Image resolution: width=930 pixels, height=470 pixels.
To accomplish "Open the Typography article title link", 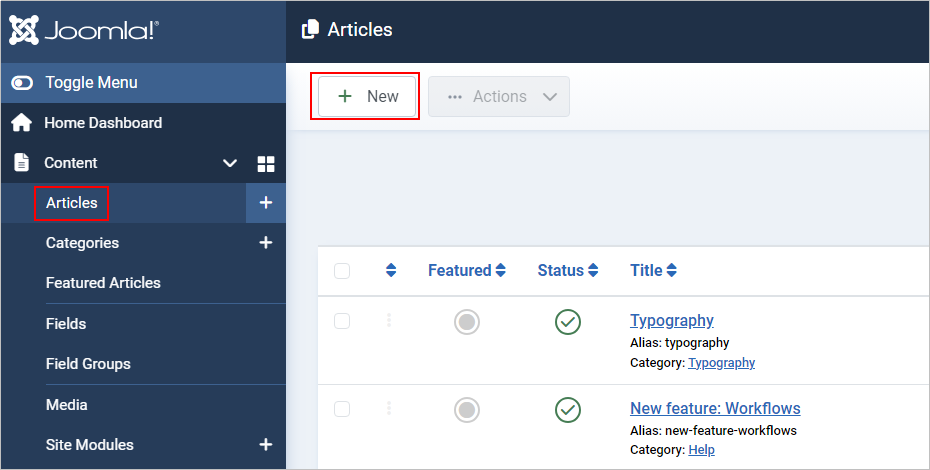I will 671,320.
